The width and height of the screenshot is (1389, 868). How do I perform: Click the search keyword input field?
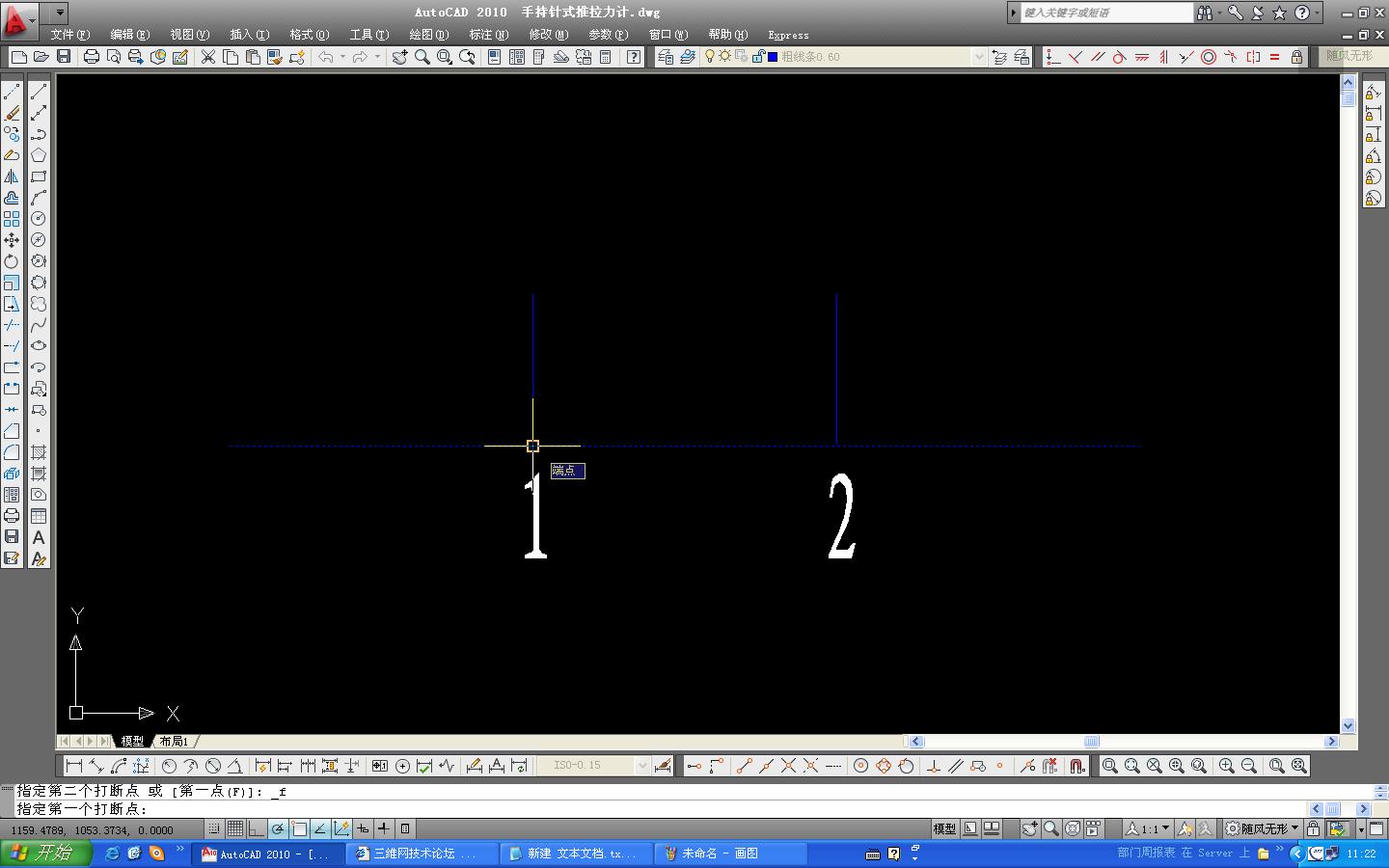[1106, 13]
